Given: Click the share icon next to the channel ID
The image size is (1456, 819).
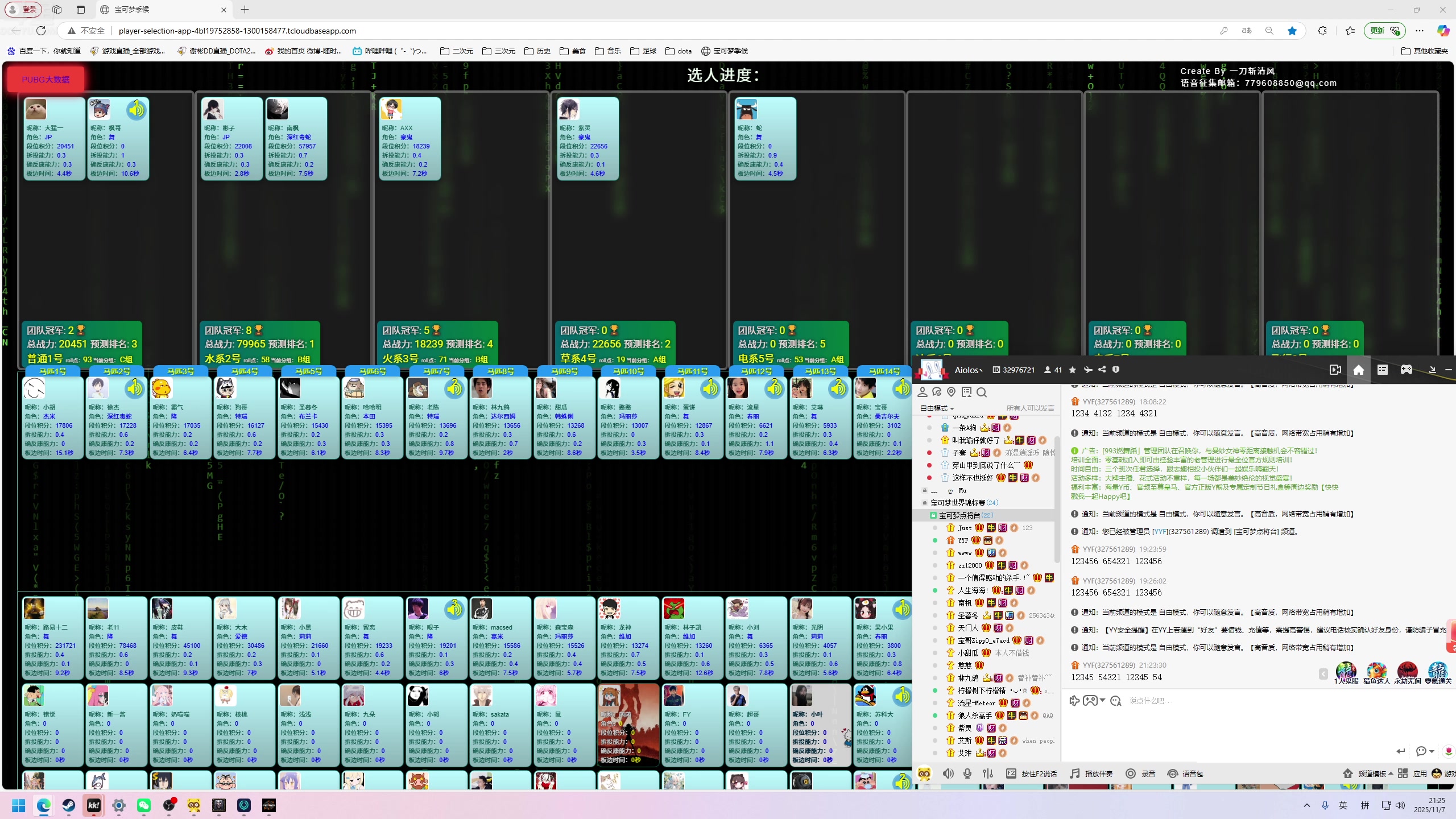Looking at the screenshot, I should point(1102,370).
